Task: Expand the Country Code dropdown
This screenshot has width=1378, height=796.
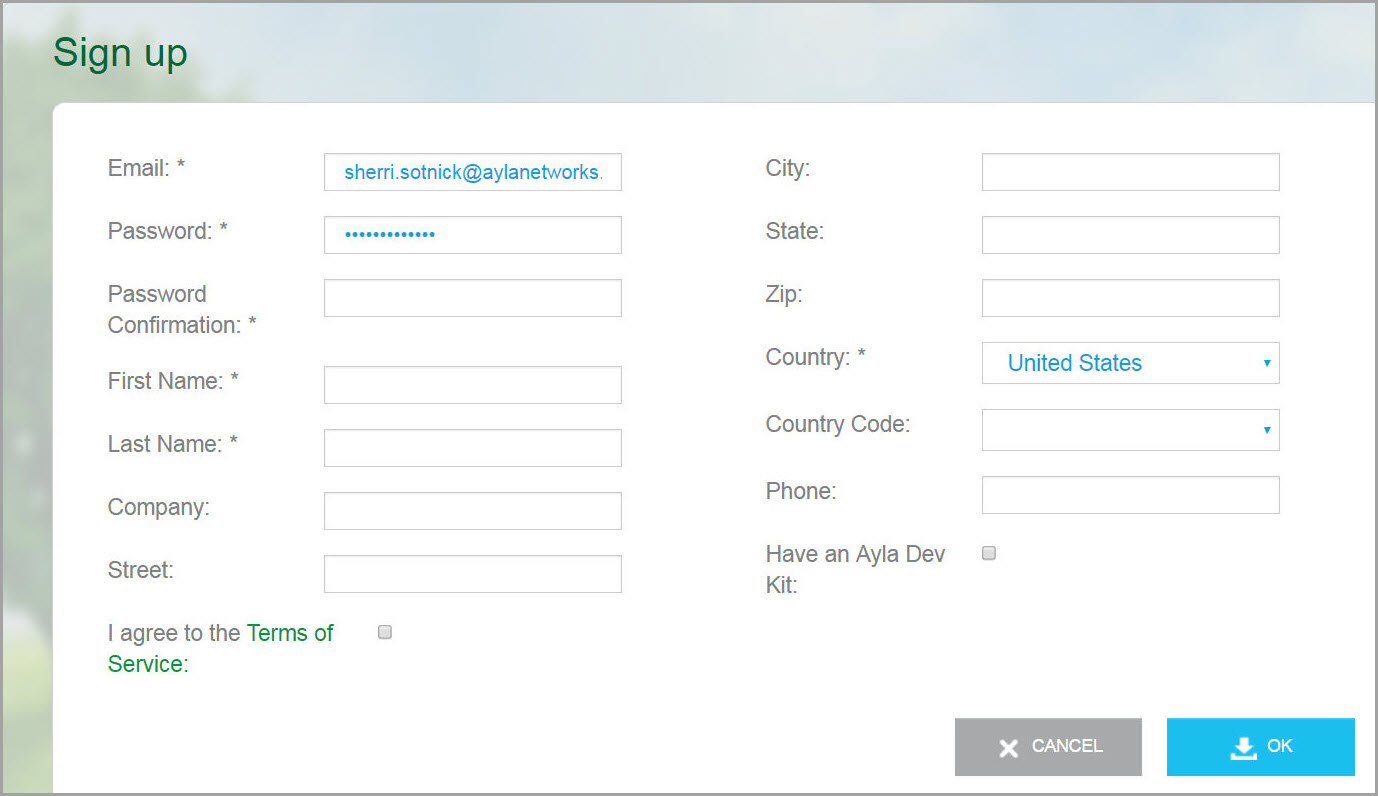Action: (1130, 430)
